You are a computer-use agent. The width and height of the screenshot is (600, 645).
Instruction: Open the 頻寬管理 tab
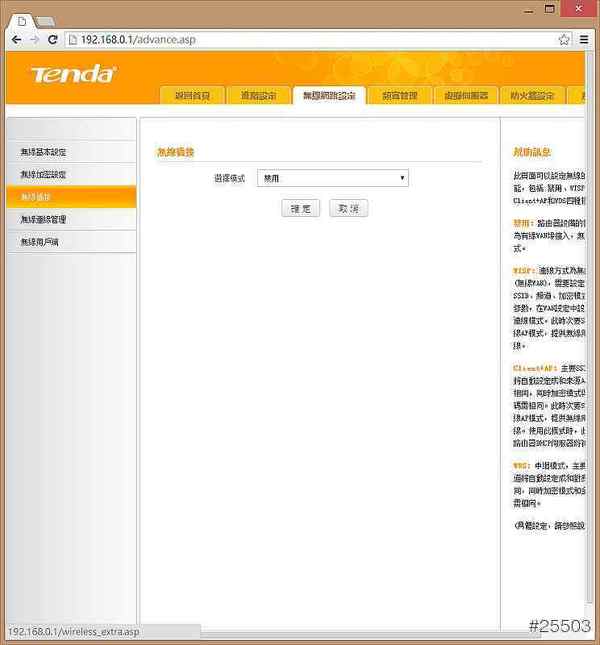[x=399, y=95]
